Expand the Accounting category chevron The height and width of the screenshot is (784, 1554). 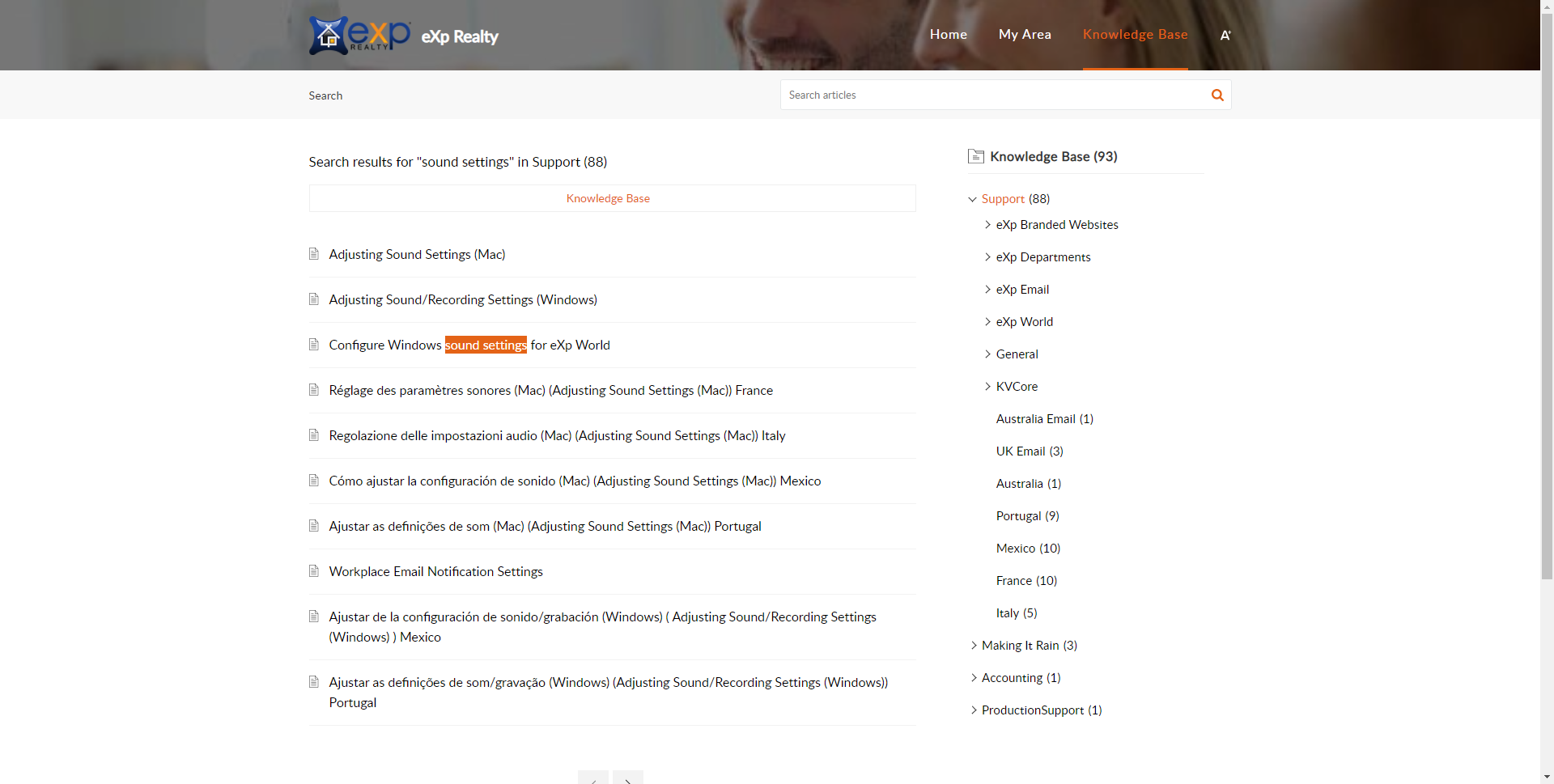tap(974, 678)
